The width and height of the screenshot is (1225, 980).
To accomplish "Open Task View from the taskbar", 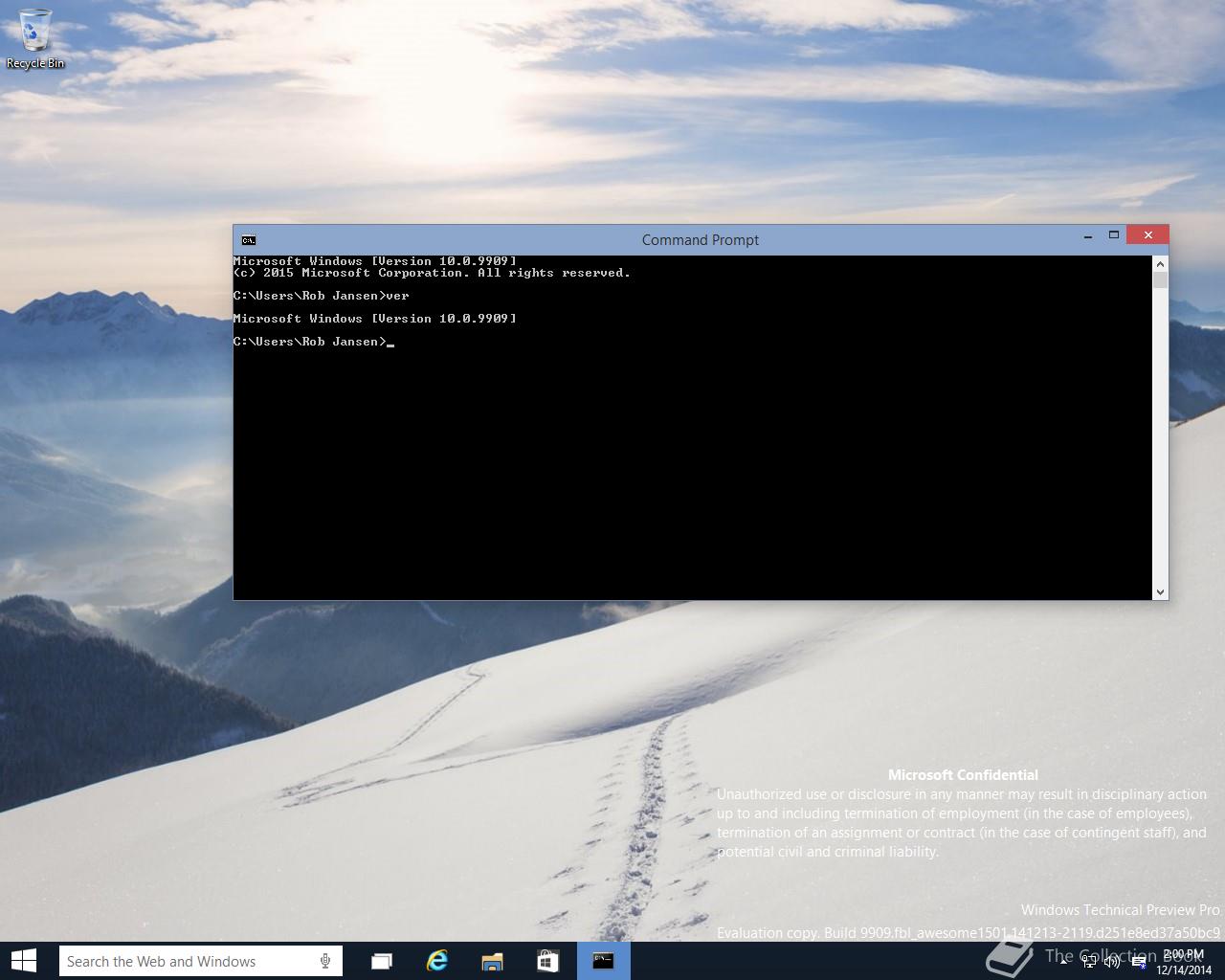I will tap(382, 961).
